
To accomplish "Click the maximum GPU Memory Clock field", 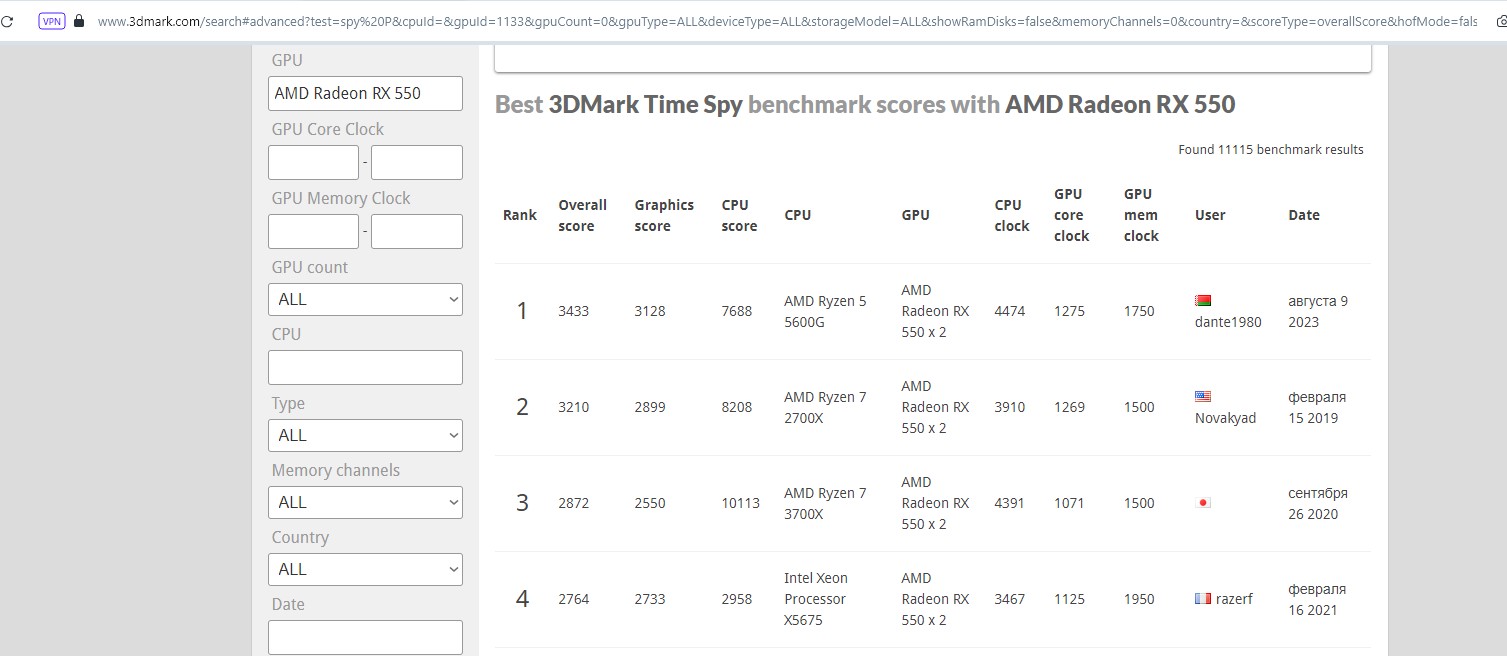I will click(x=416, y=231).
